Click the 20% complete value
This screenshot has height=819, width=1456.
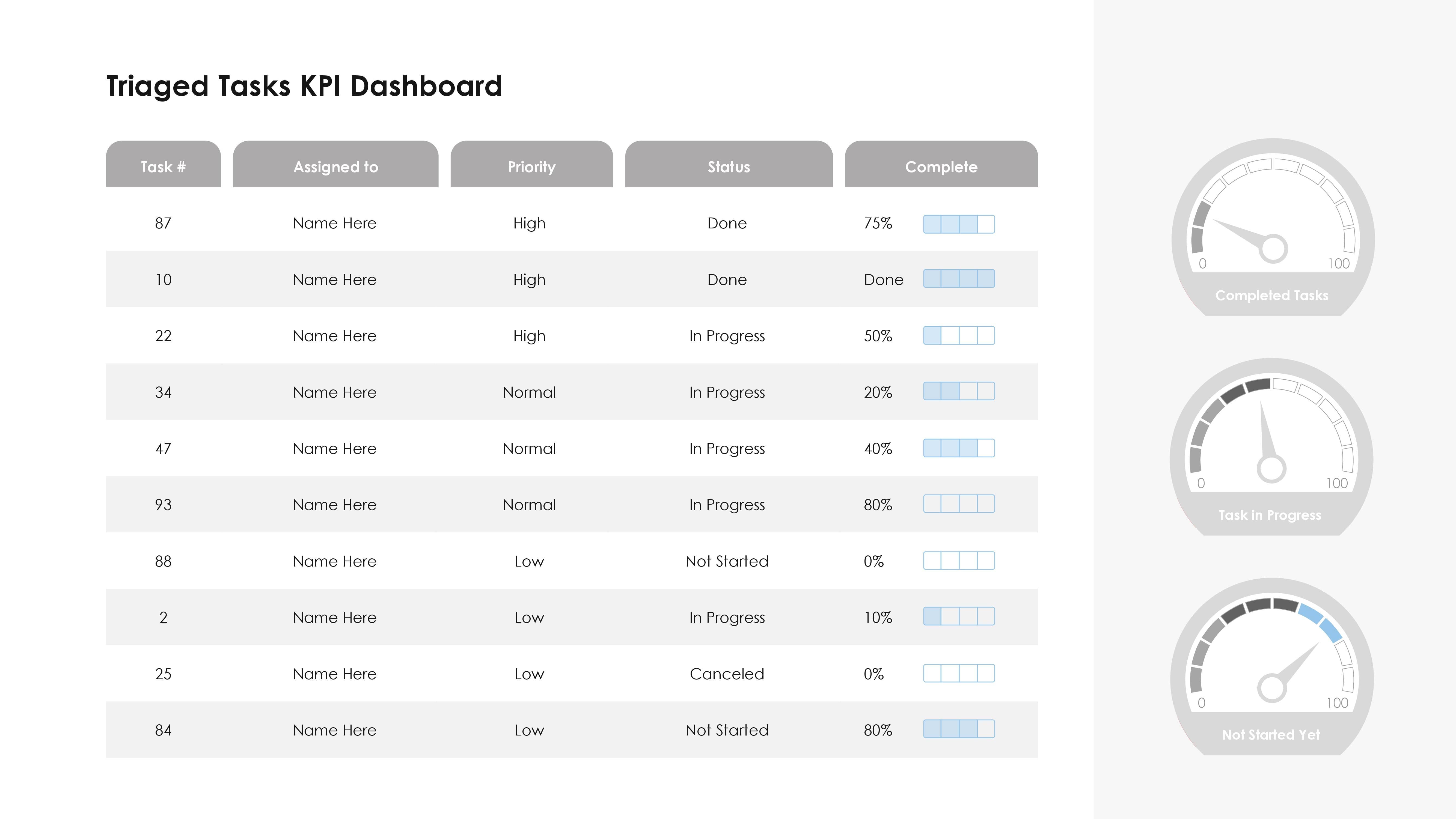(878, 392)
